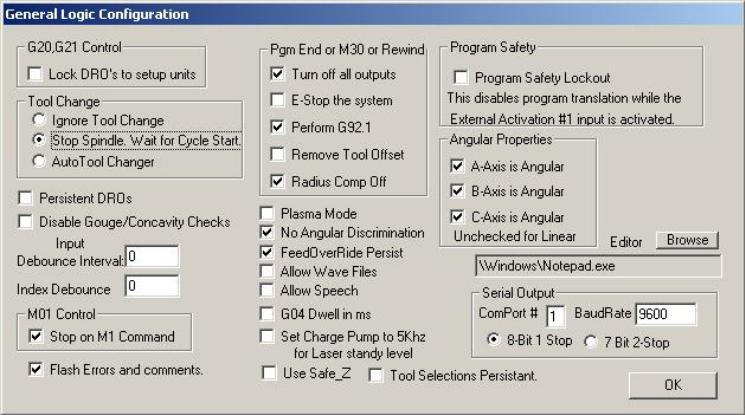Click the OK button
745x415 pixels.
tap(673, 385)
